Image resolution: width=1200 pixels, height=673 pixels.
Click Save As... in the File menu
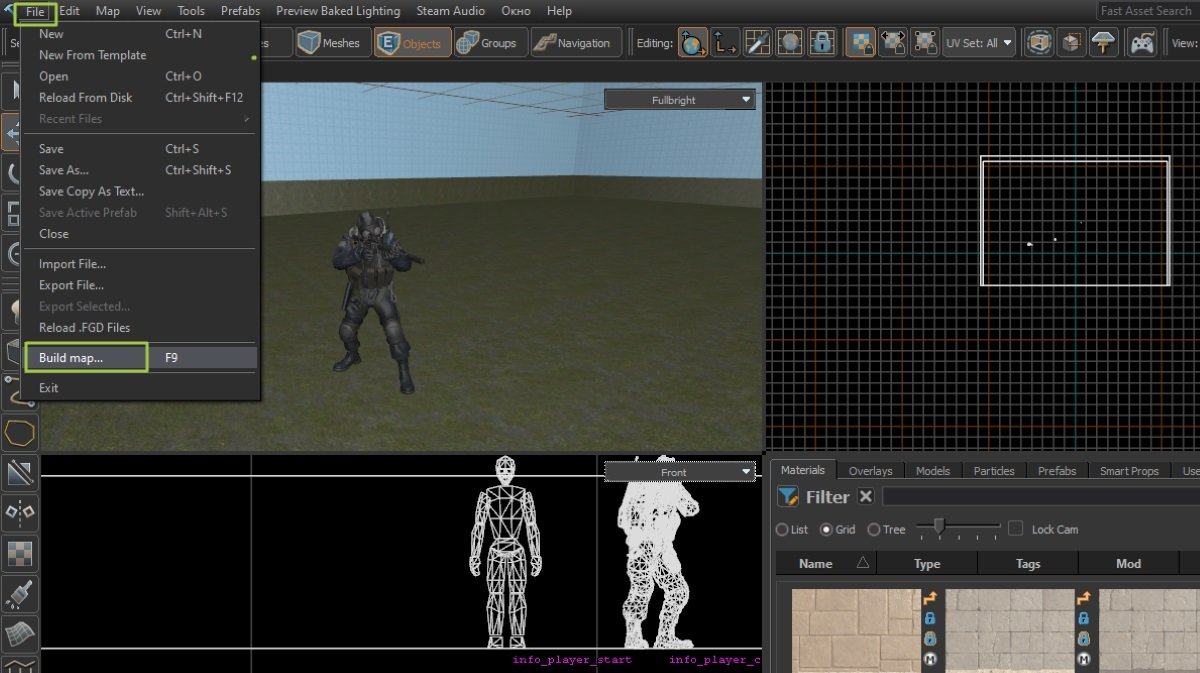[64, 170]
